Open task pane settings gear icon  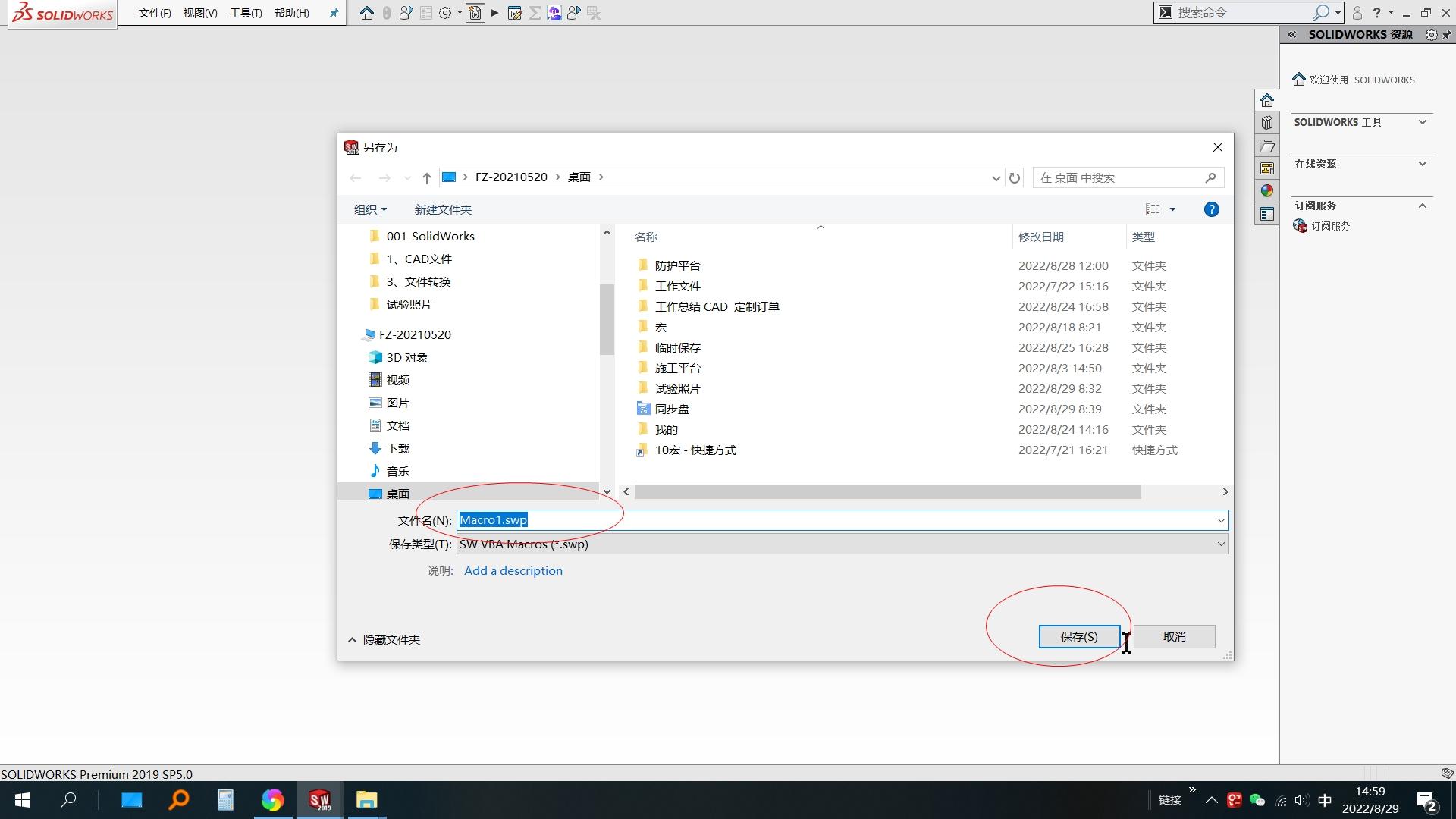coord(1431,35)
